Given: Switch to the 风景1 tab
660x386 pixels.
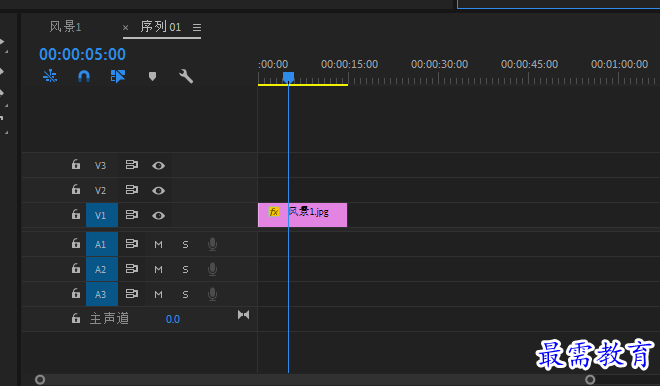Looking at the screenshot, I should click(65, 27).
